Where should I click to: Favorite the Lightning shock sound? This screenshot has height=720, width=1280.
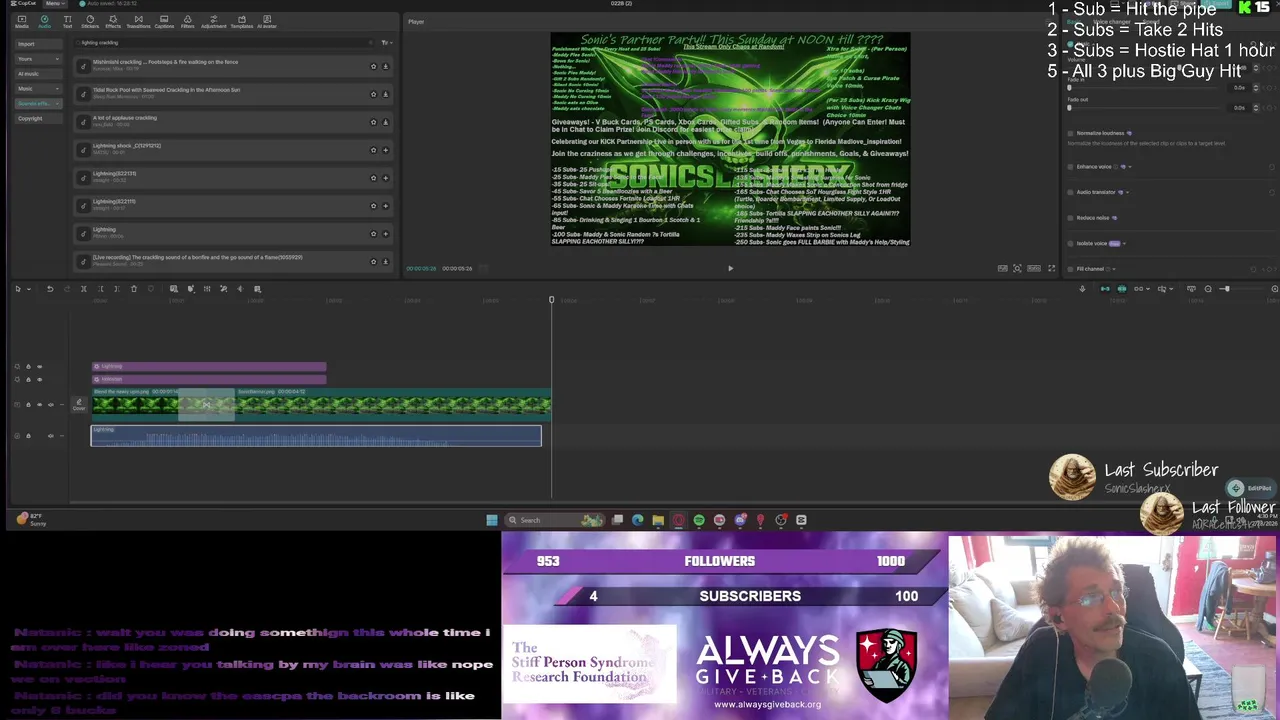pos(373,151)
